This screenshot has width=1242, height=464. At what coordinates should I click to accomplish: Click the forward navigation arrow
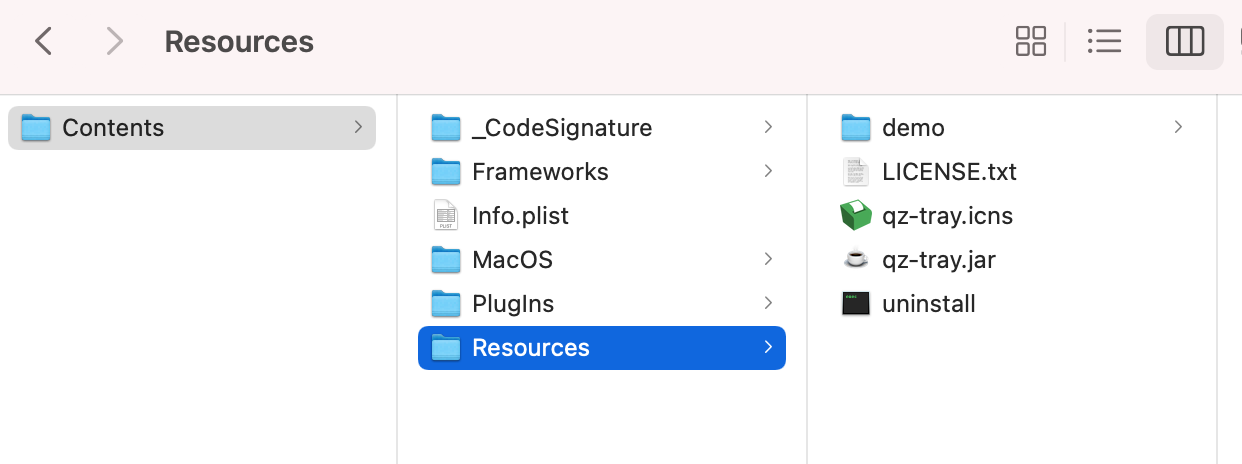coord(114,41)
